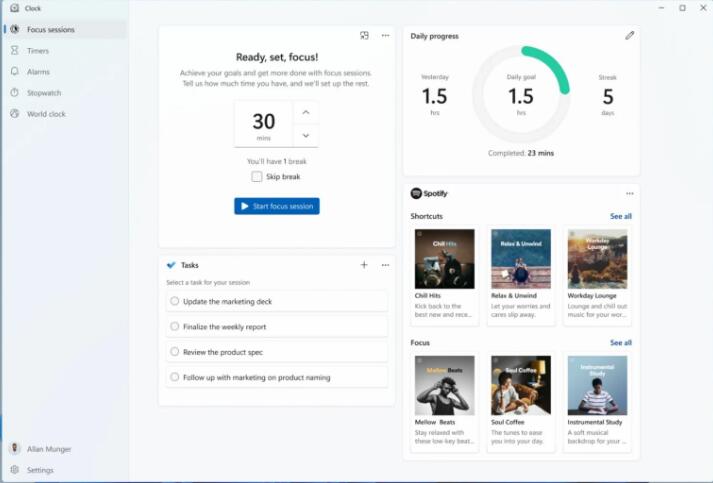
Task: Add a new task with the plus icon
Action: tap(364, 265)
